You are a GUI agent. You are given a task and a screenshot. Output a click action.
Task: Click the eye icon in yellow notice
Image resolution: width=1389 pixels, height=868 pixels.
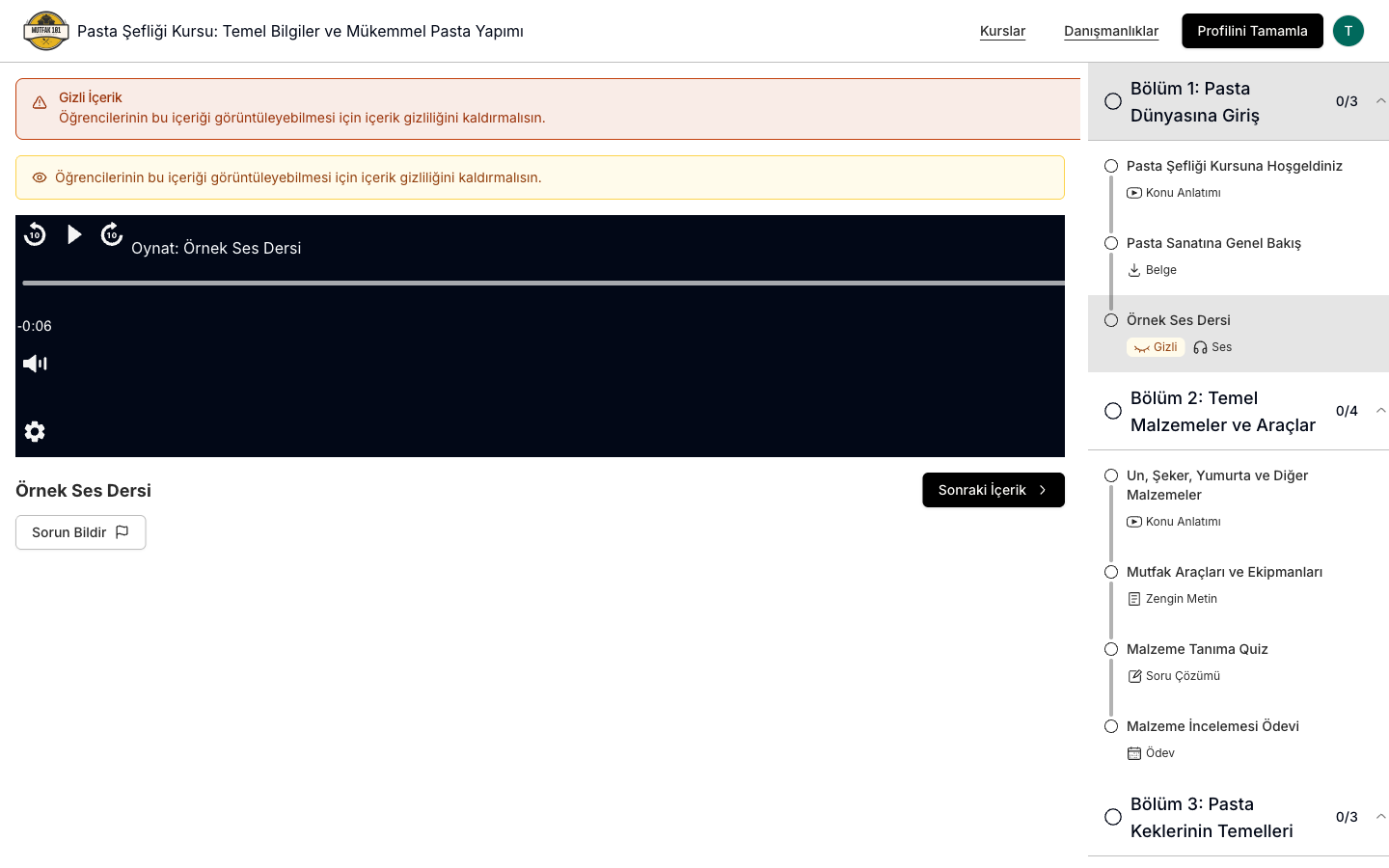point(40,177)
